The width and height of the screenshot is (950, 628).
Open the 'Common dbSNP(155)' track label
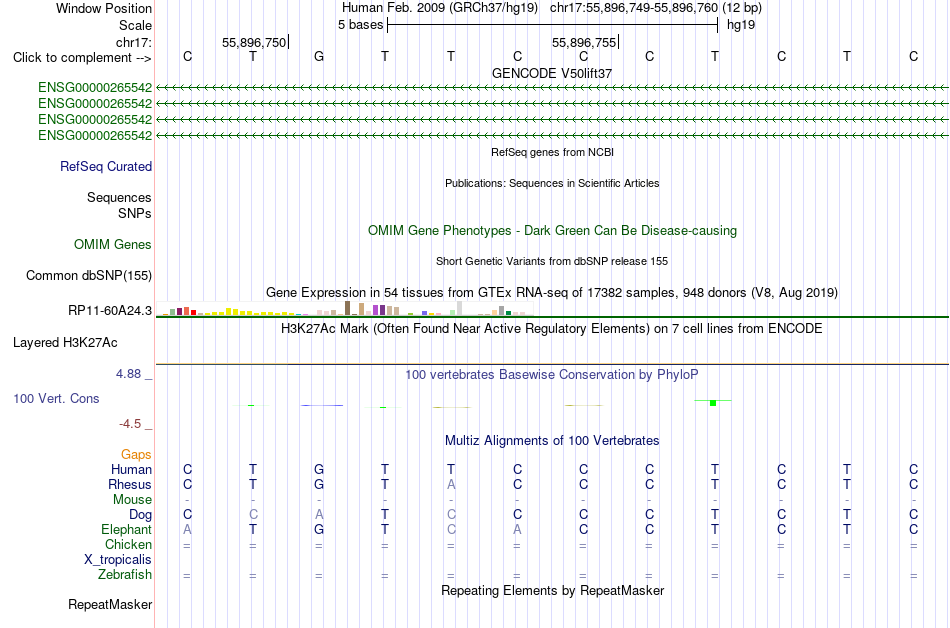pos(89,276)
